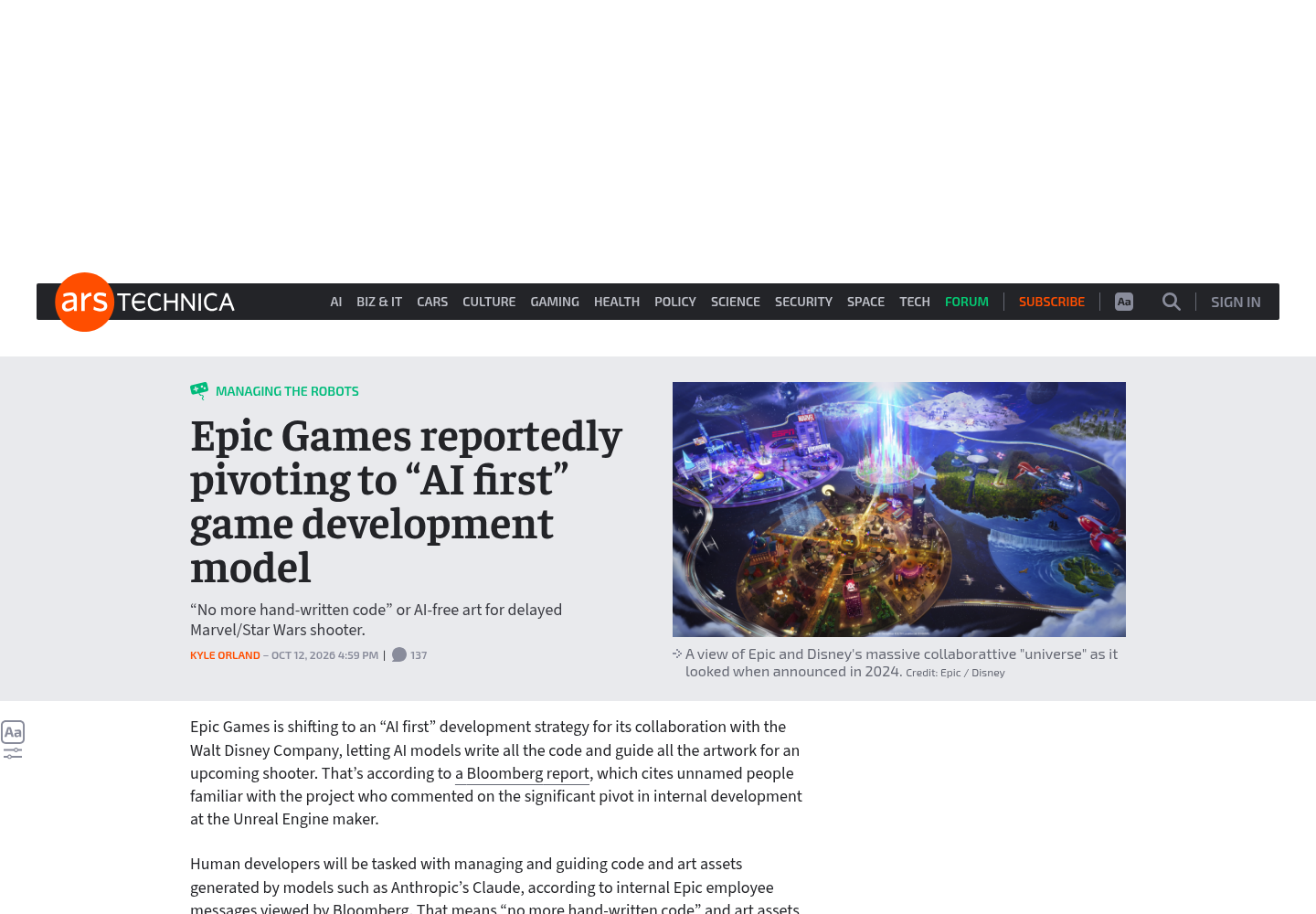Open author Kyle Orland's page
Viewport: 1316px width, 914px height.
pyautogui.click(x=225, y=655)
